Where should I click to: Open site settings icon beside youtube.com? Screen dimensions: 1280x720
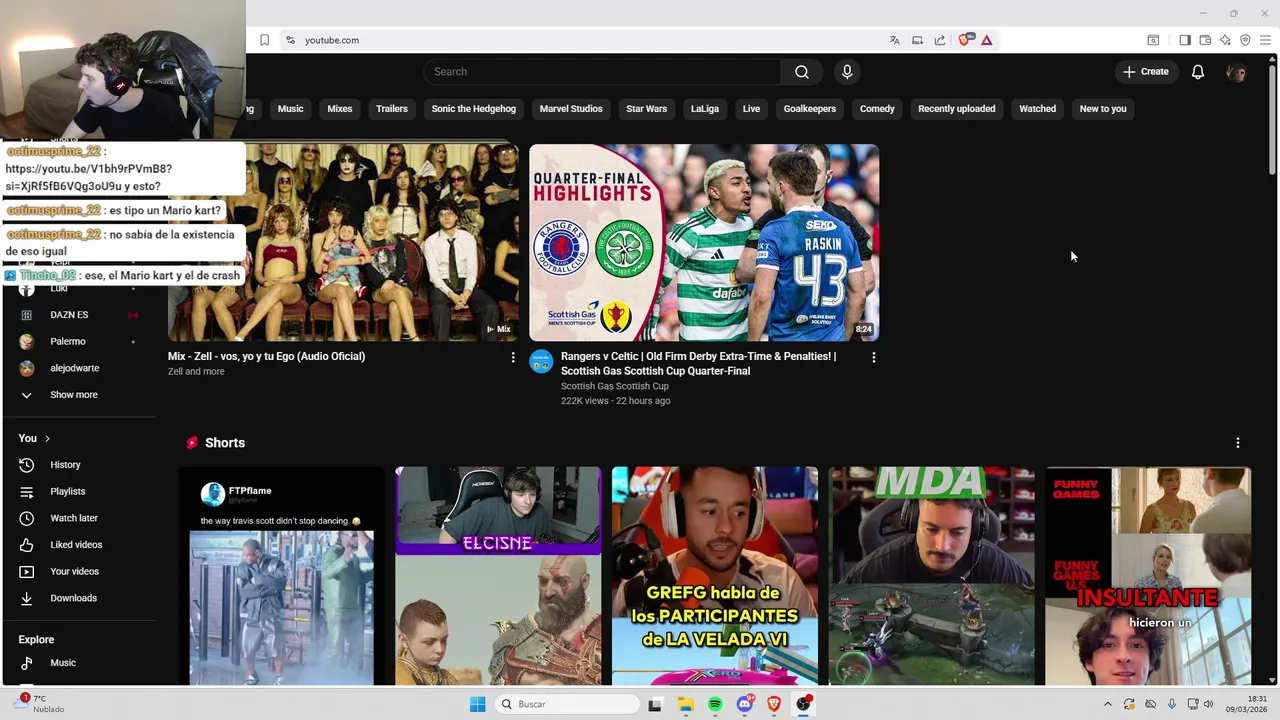click(290, 40)
